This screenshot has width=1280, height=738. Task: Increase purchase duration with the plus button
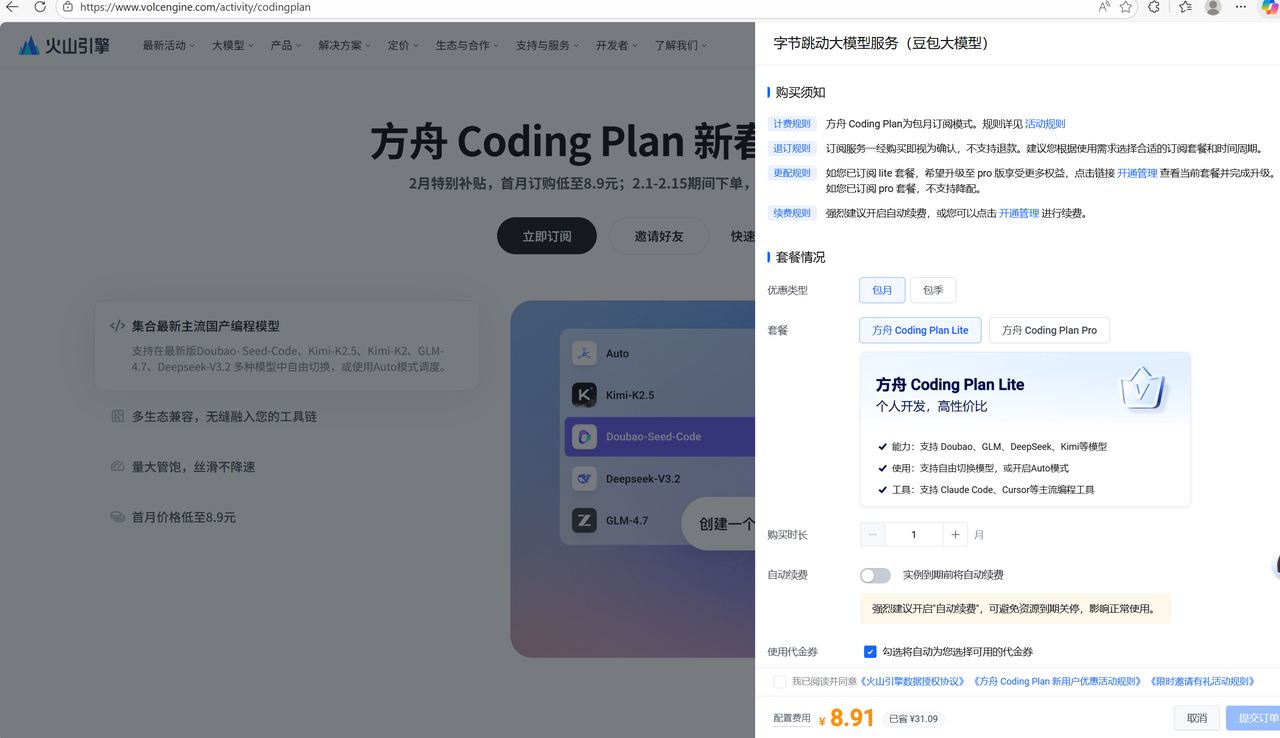click(955, 535)
